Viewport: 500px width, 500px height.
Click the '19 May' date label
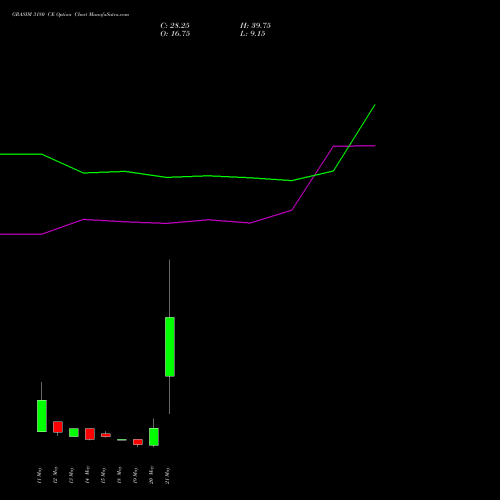pos(135,475)
